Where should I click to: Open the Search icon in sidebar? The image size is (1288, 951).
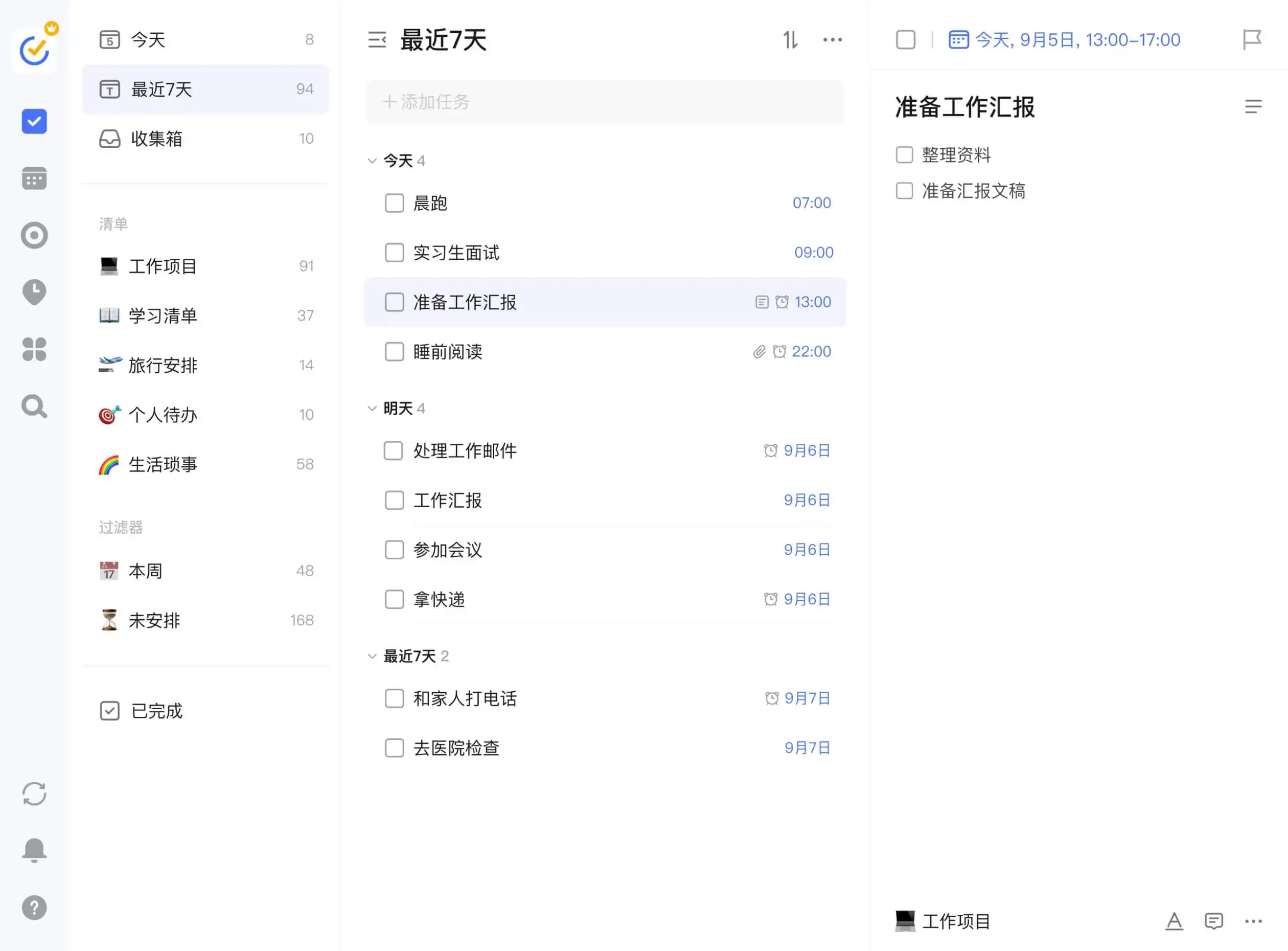[x=34, y=406]
